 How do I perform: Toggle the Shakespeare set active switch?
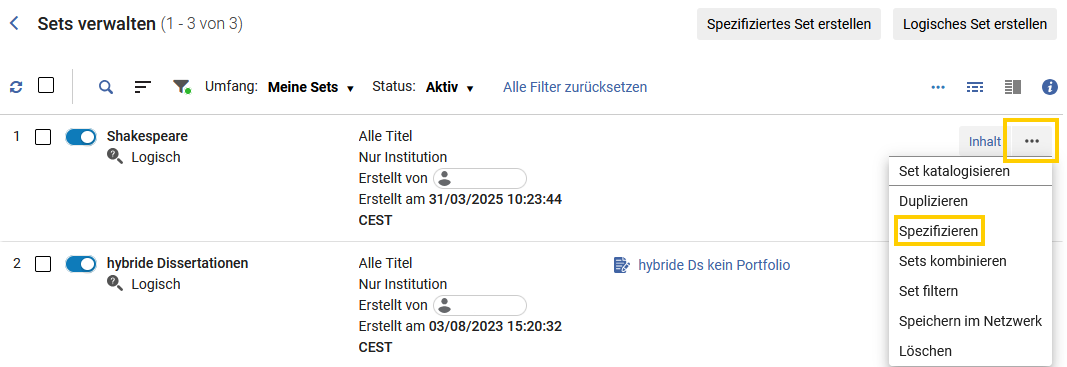[x=81, y=137]
